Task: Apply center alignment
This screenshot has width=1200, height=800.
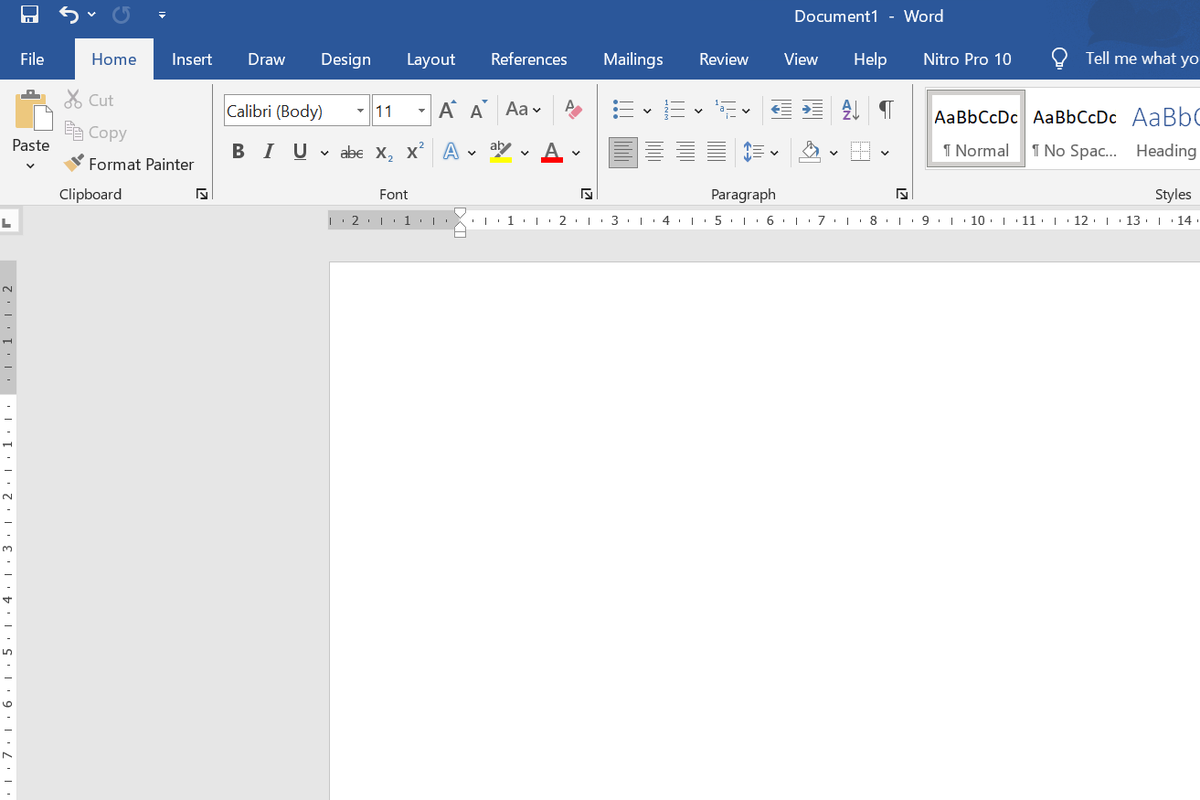Action: [654, 152]
